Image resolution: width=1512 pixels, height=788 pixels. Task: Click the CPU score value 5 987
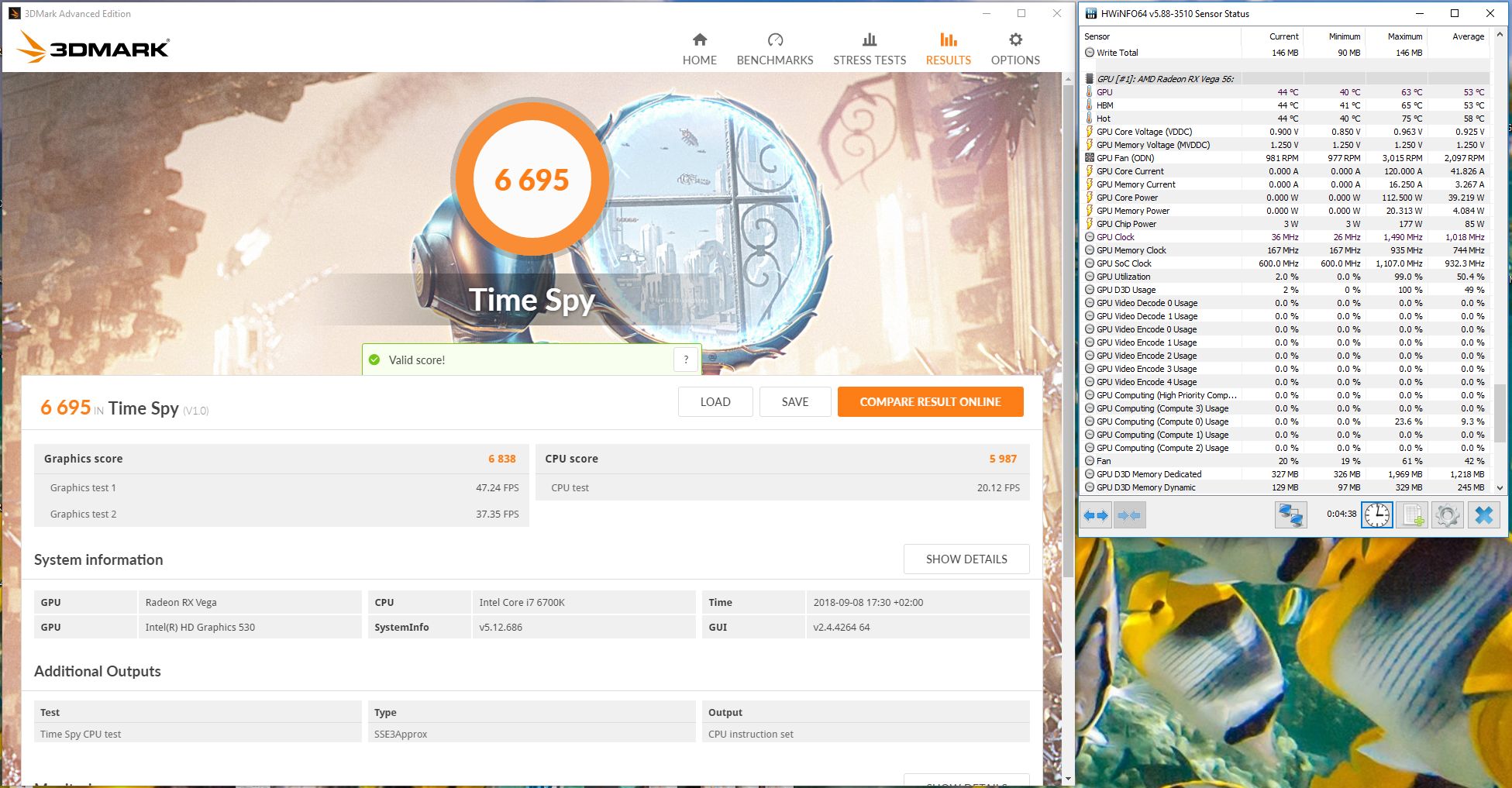[1003, 459]
